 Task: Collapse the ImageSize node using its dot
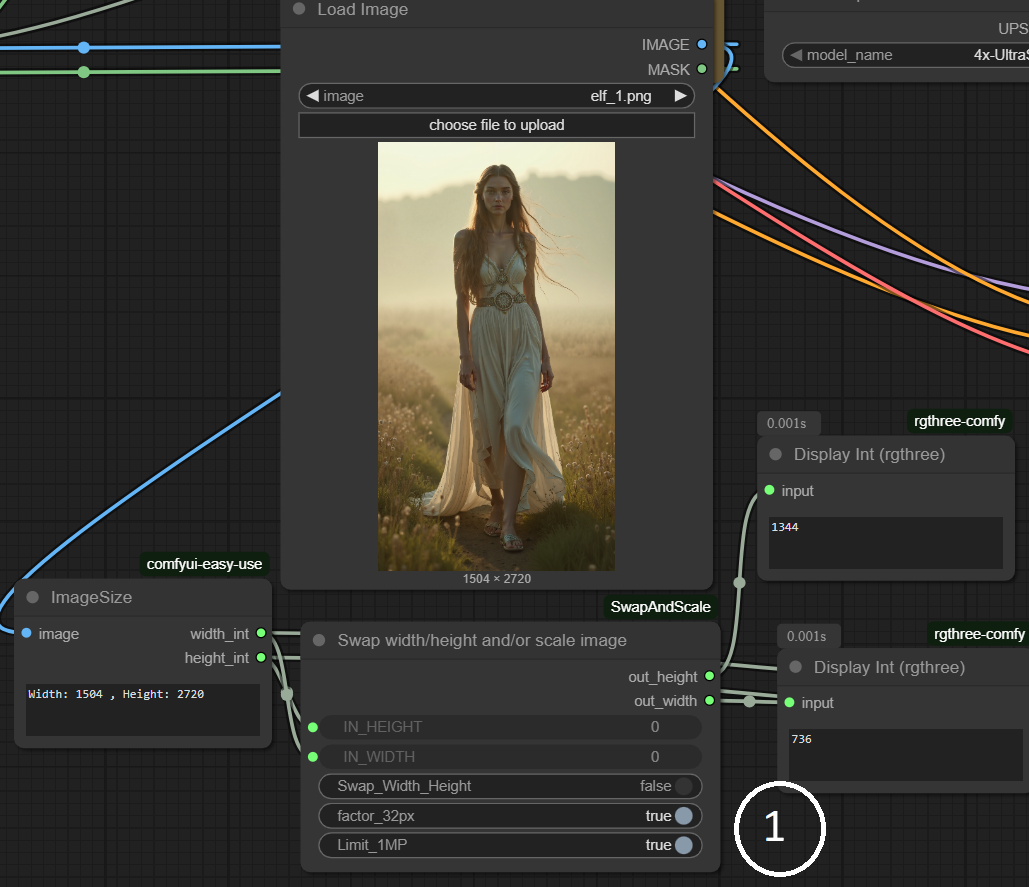click(33, 597)
